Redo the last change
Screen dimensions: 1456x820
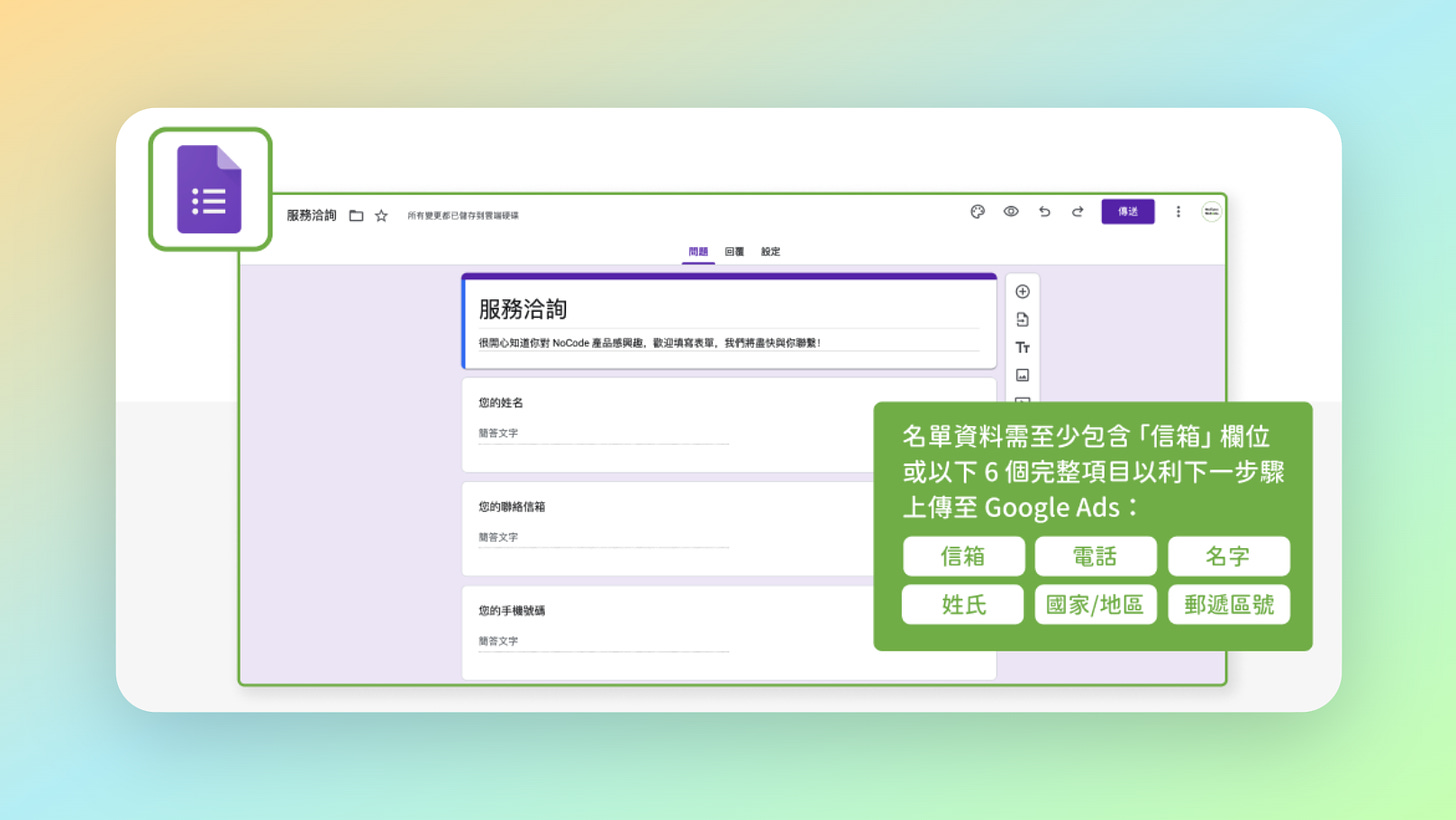[1077, 211]
